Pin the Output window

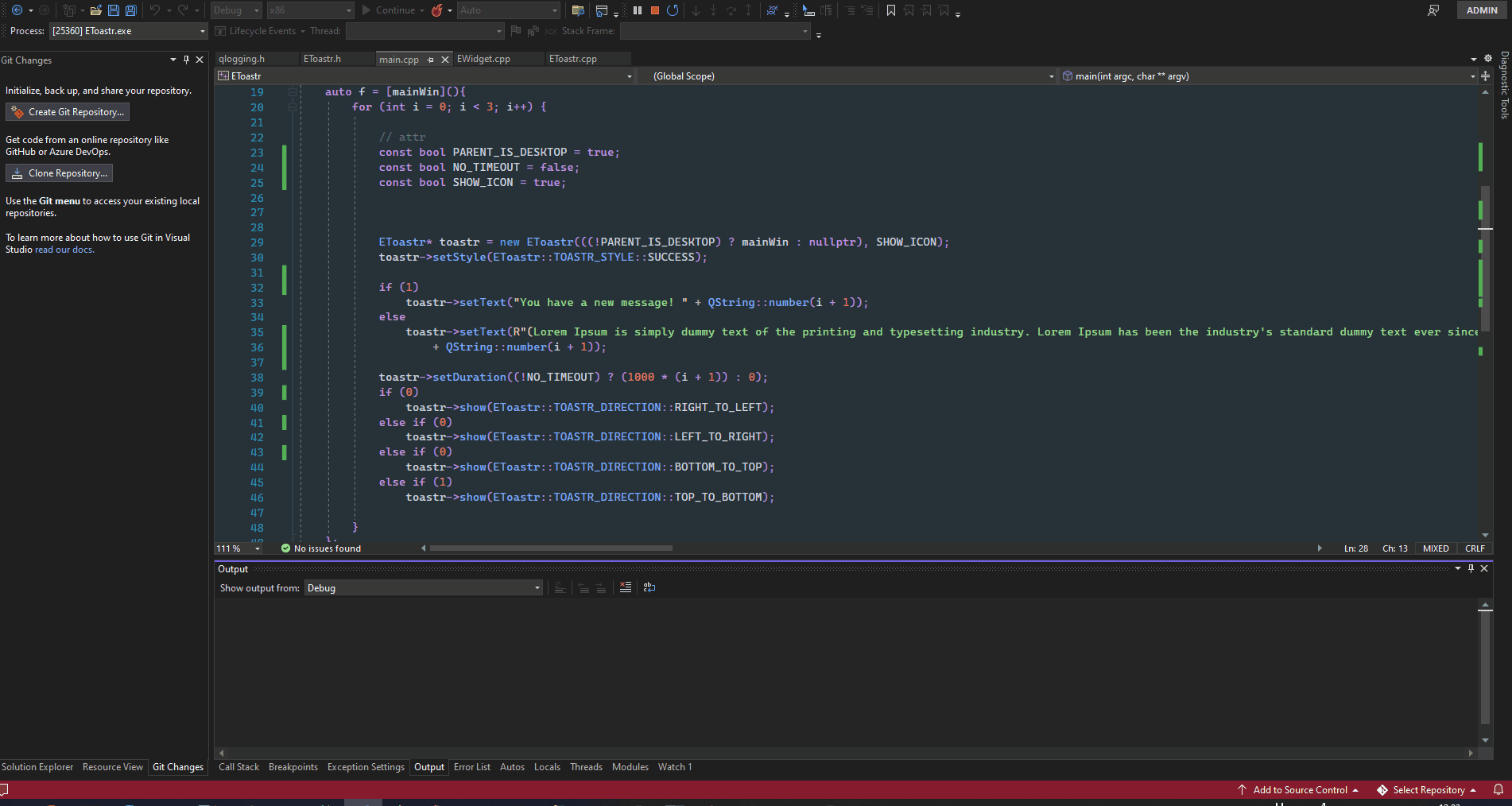tap(1471, 568)
